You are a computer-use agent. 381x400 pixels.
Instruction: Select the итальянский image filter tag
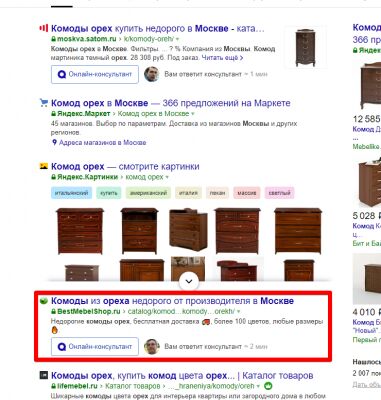click(x=71, y=193)
